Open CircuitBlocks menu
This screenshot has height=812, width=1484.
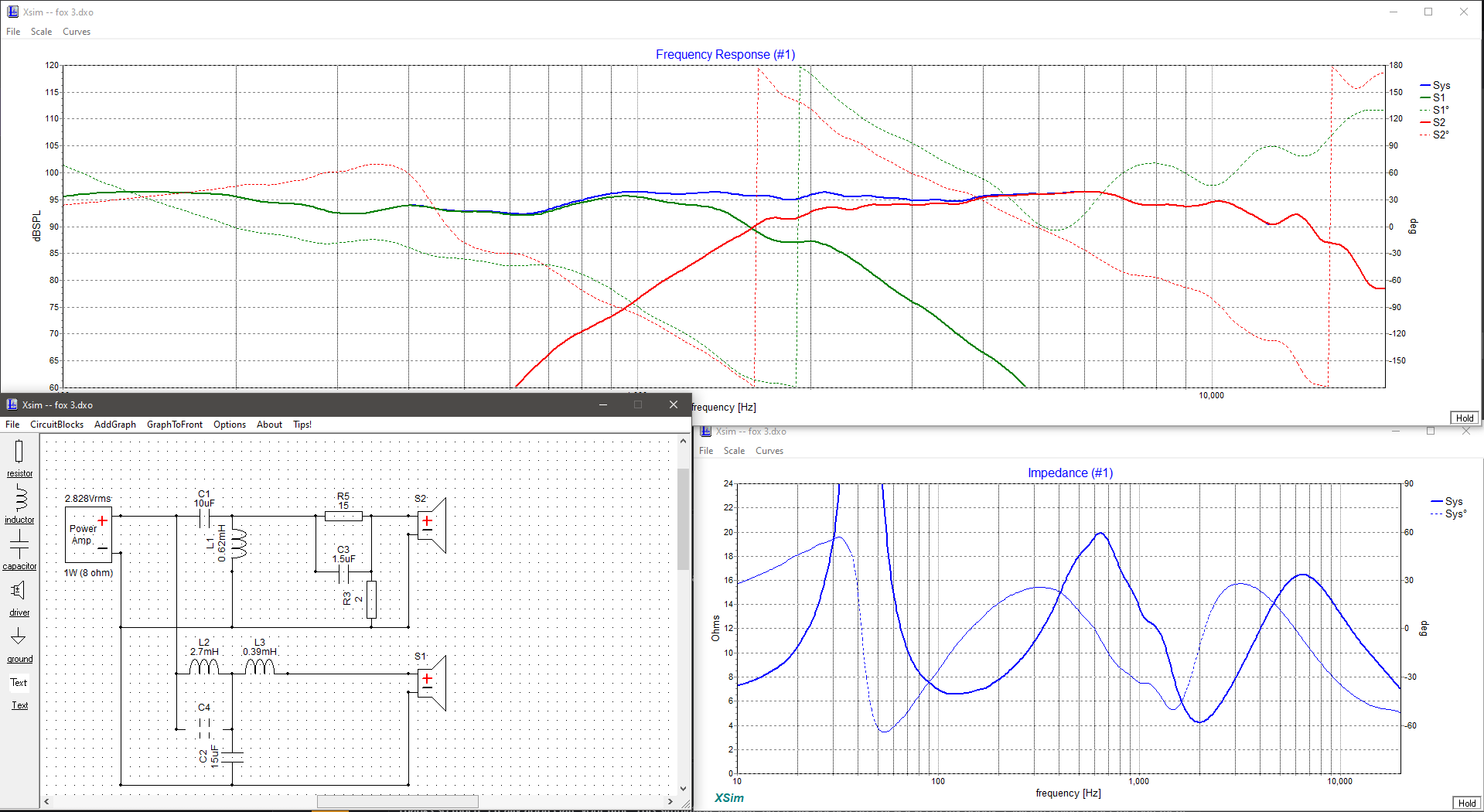point(56,425)
